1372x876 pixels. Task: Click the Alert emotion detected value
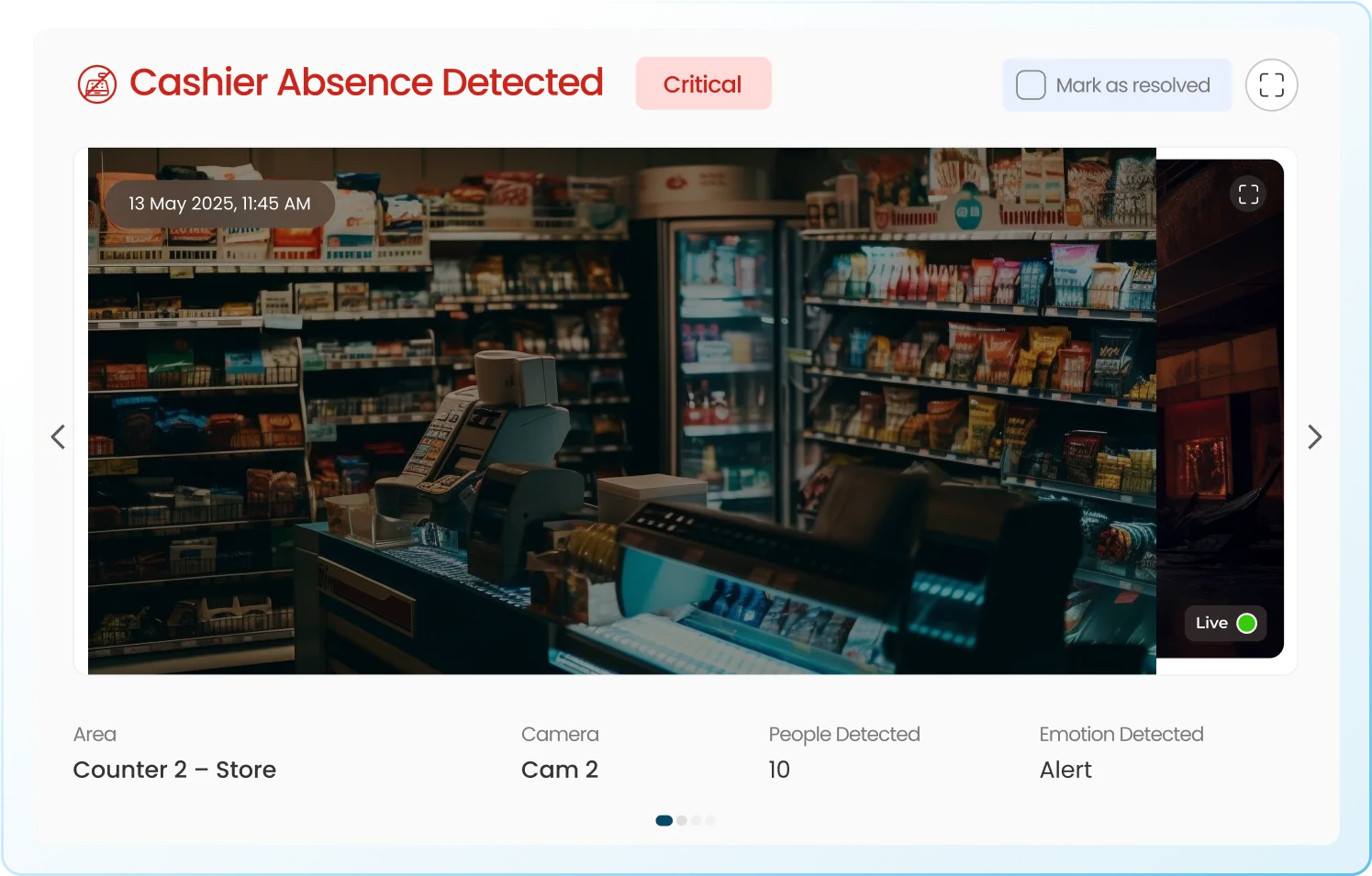pos(1065,770)
